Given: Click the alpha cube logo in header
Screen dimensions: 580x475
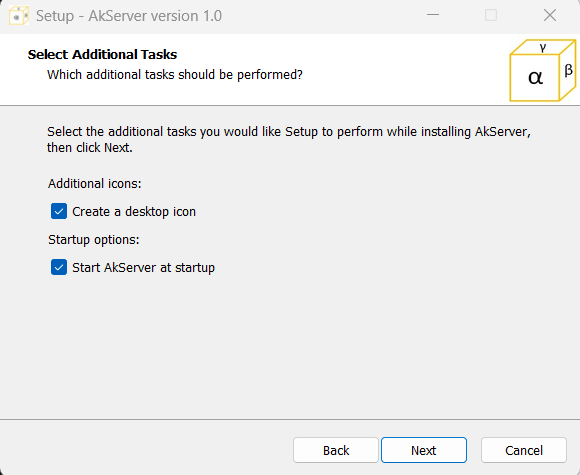Looking at the screenshot, I should pos(542,70).
